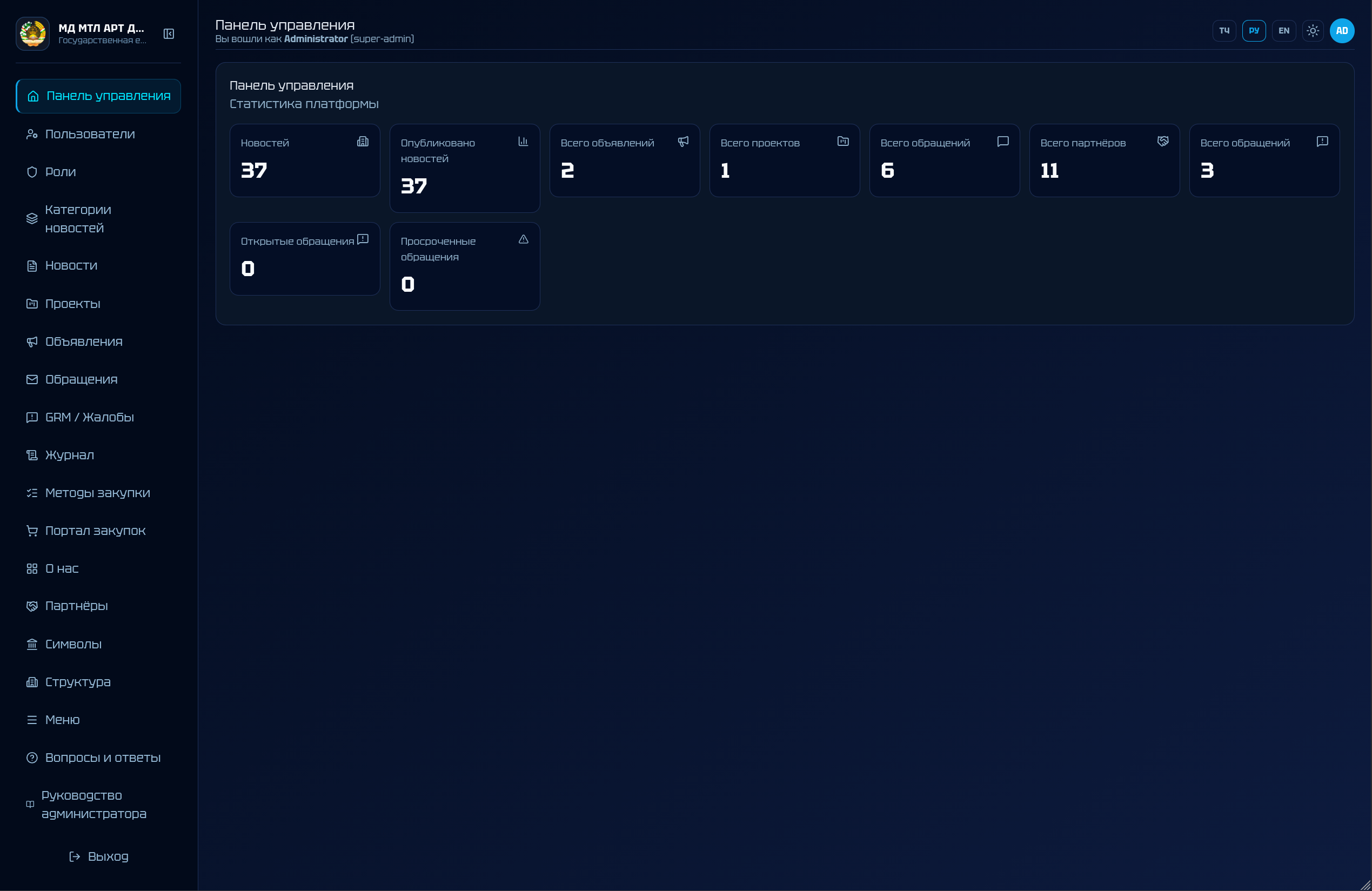Screen dimensions: 1372x891
Task: Click the Журнал scroll icon in sidebar
Action: 32,455
